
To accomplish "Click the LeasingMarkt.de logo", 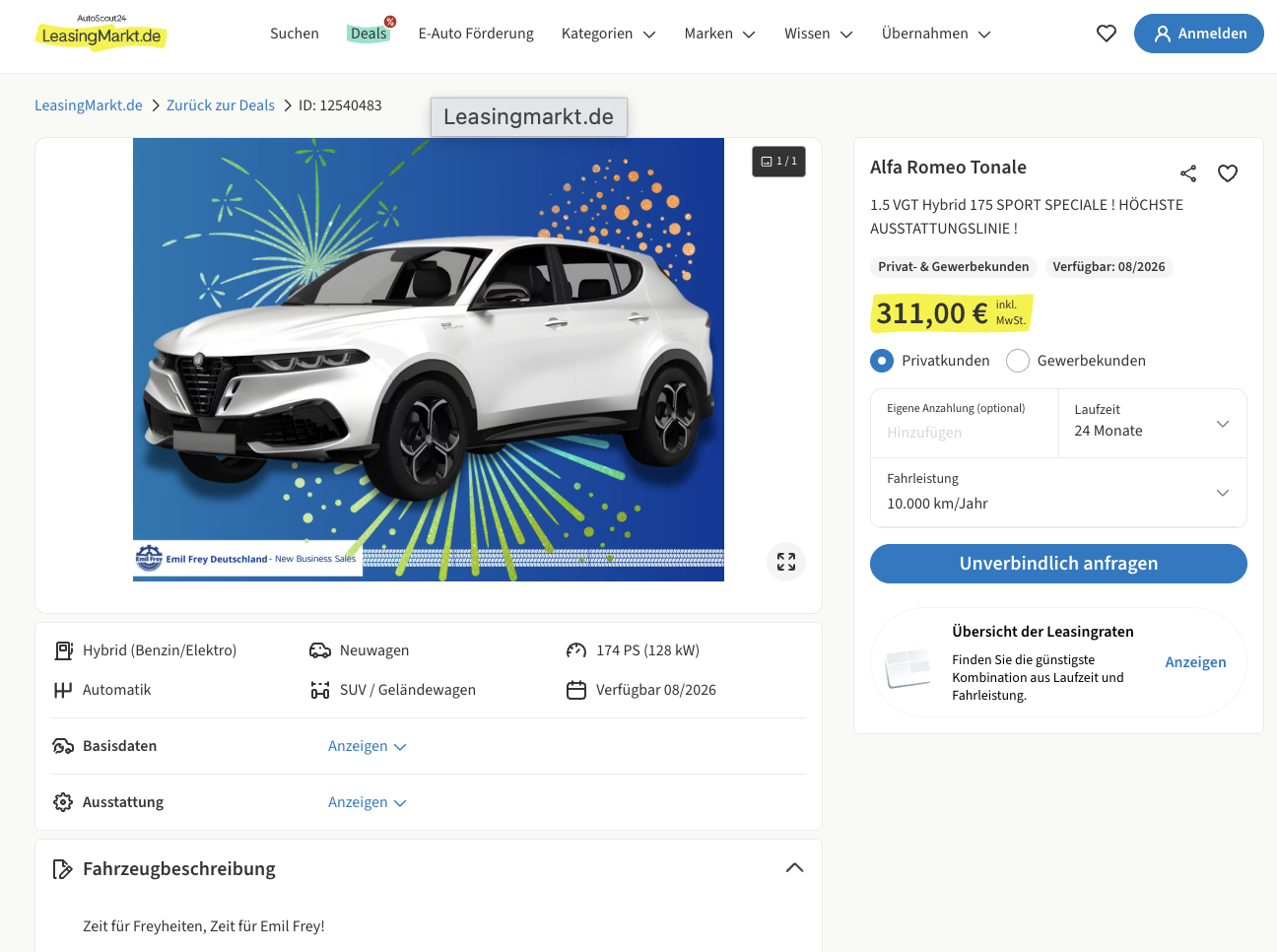I will pyautogui.click(x=101, y=34).
